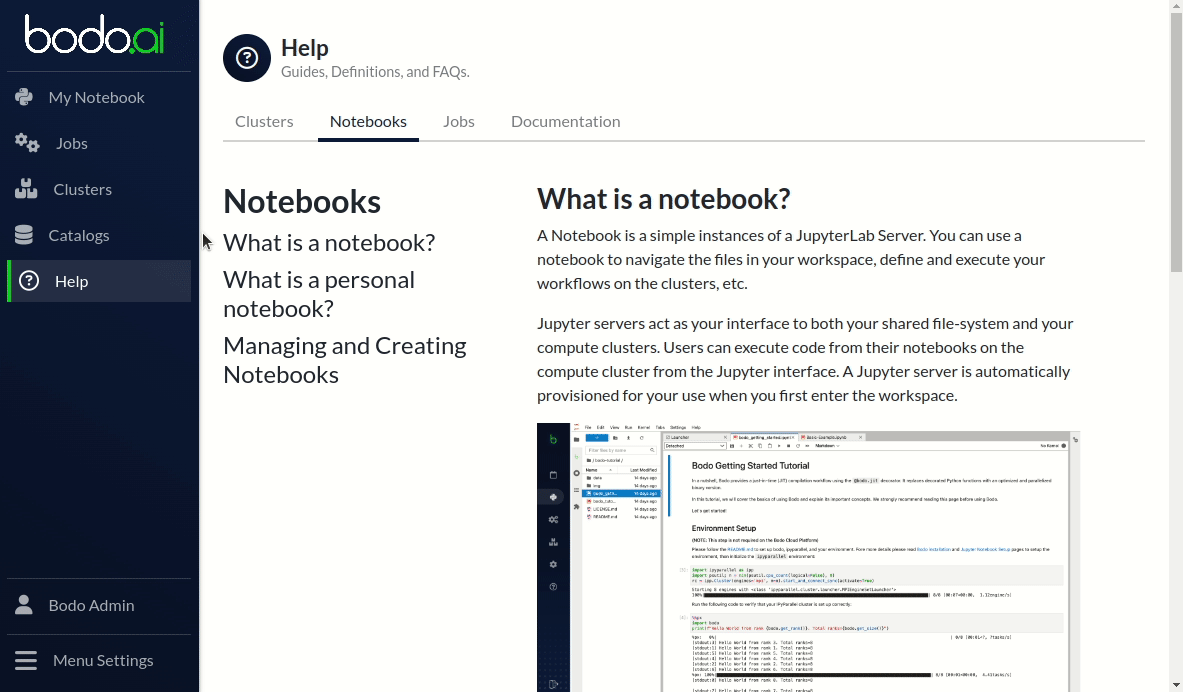Click the Catalogs database icon
1183x692 pixels.
coord(23,235)
